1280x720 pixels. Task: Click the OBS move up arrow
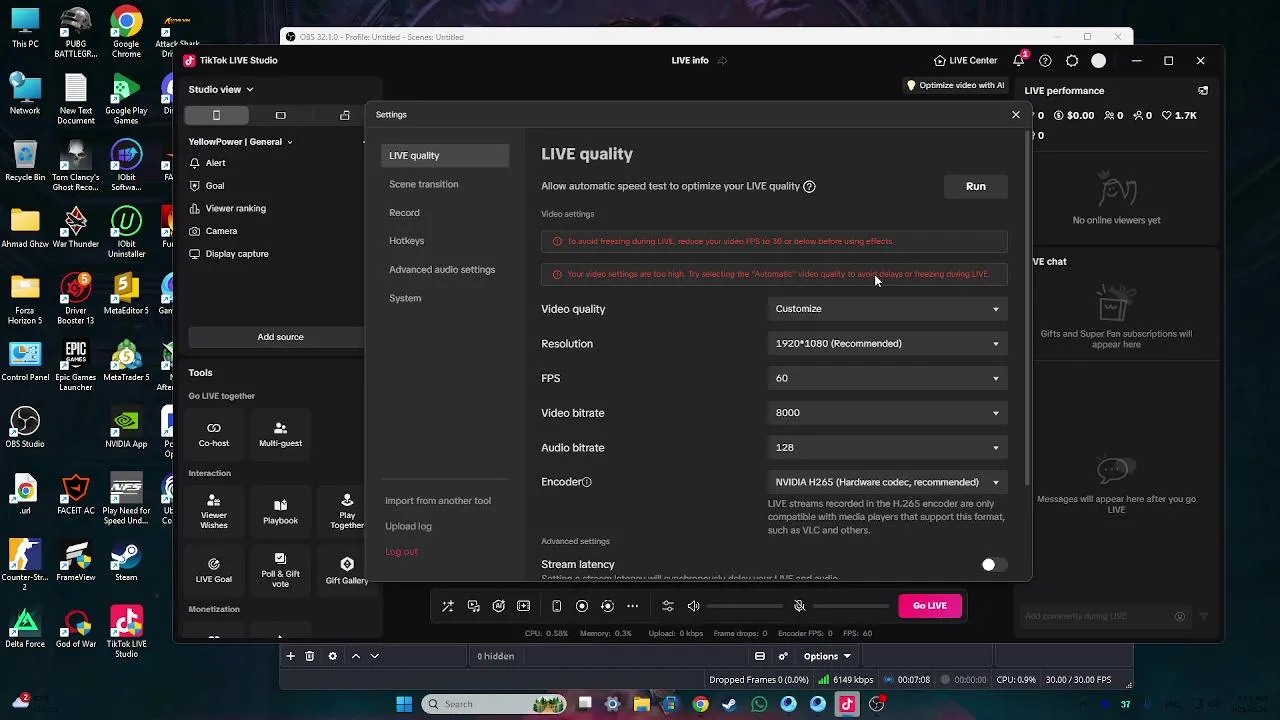pyautogui.click(x=355, y=656)
